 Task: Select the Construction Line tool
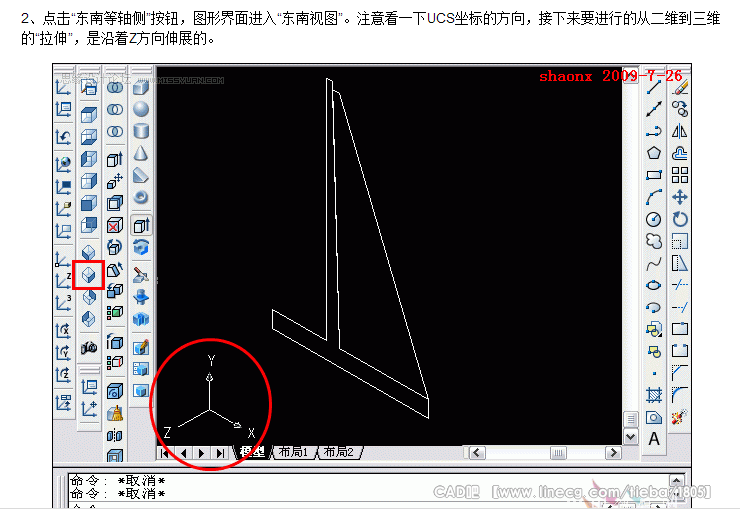[654, 109]
